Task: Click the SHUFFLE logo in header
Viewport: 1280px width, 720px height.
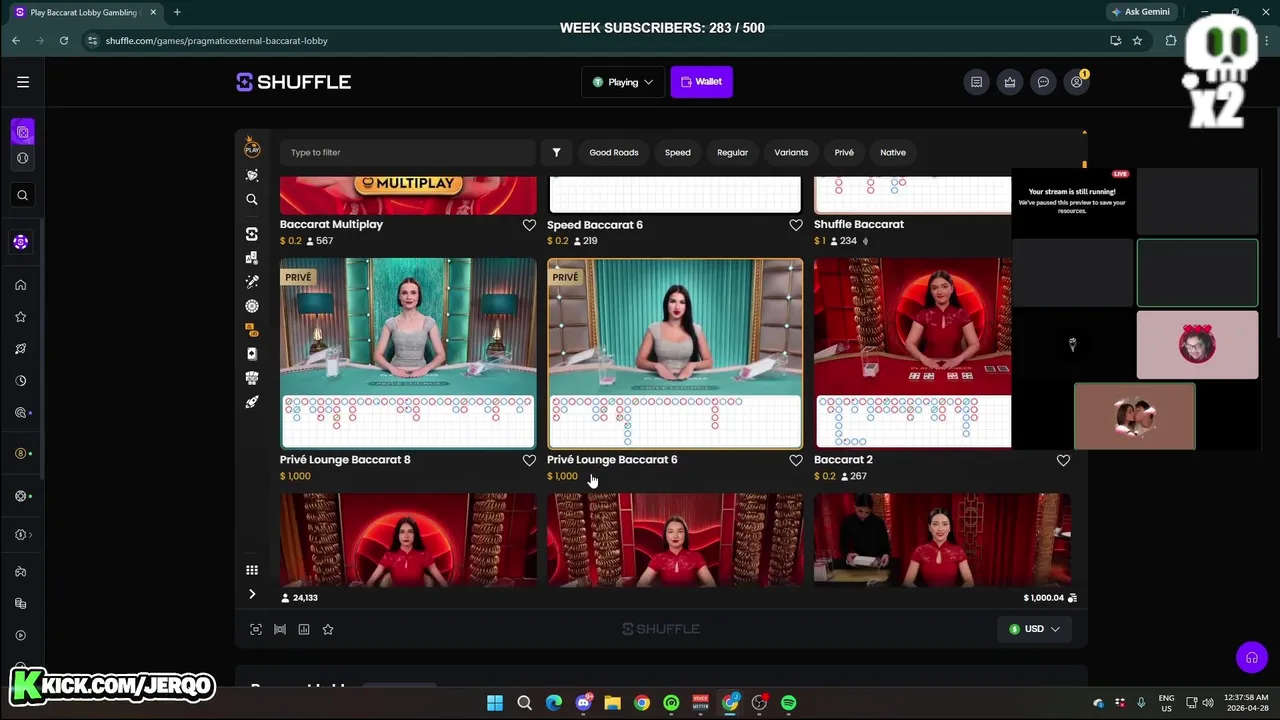Action: pyautogui.click(x=293, y=82)
